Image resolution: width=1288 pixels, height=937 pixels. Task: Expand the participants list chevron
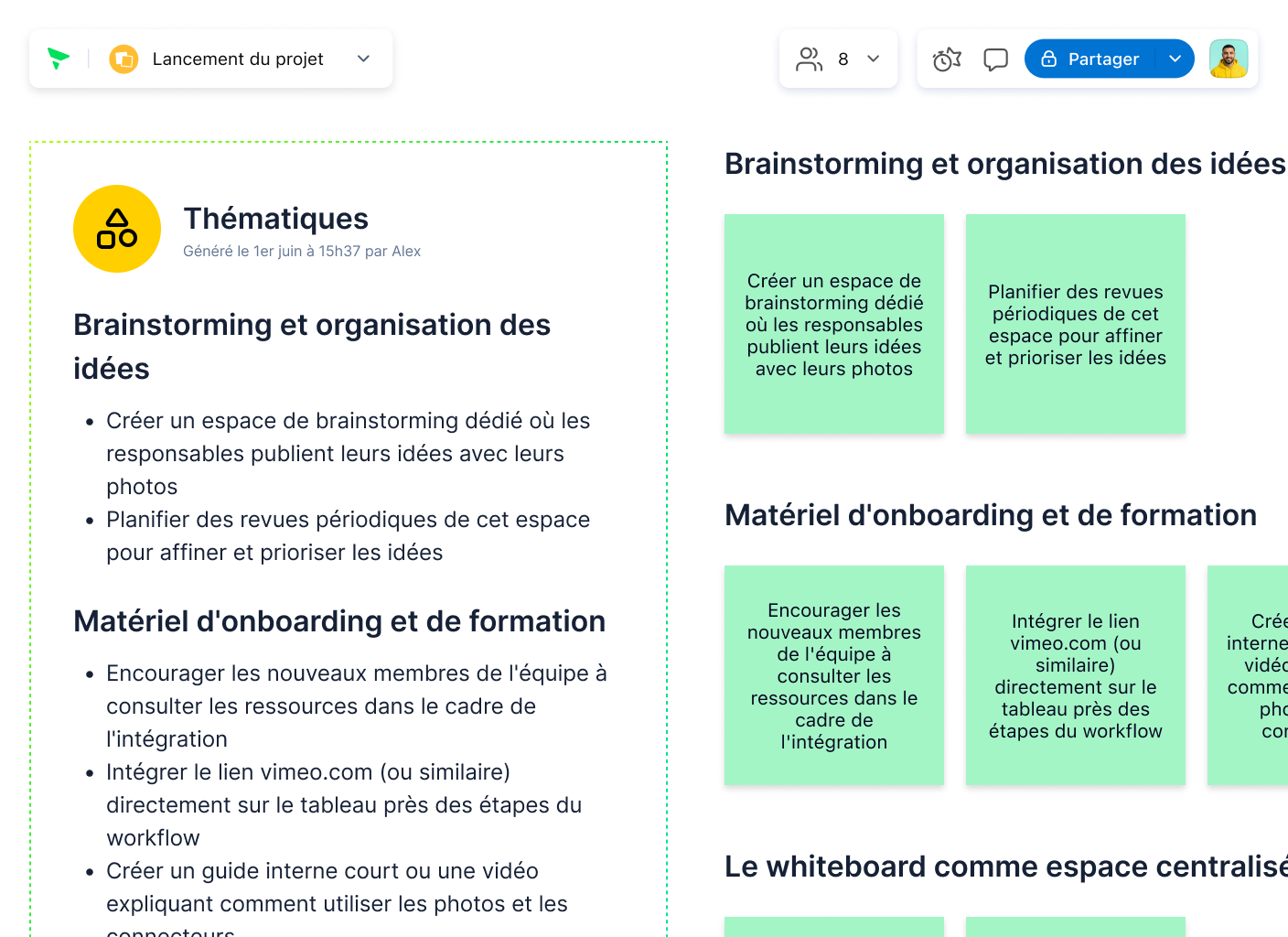click(x=874, y=59)
